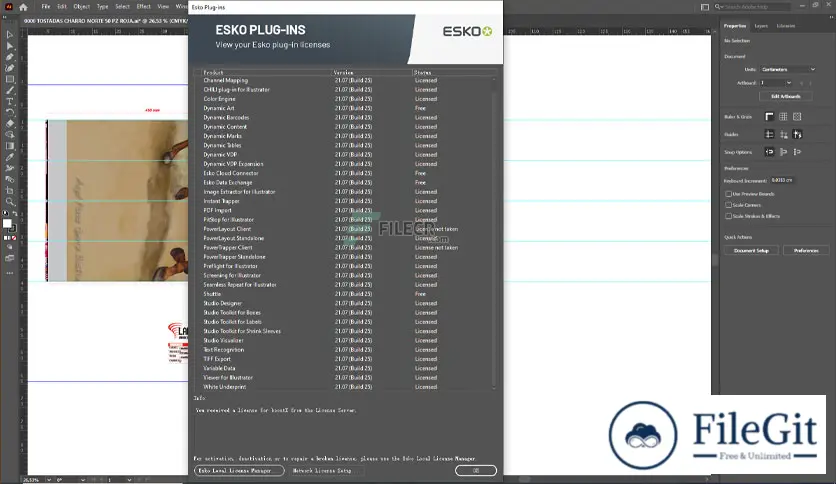Switch to the Libraries panel tab

[785, 26]
